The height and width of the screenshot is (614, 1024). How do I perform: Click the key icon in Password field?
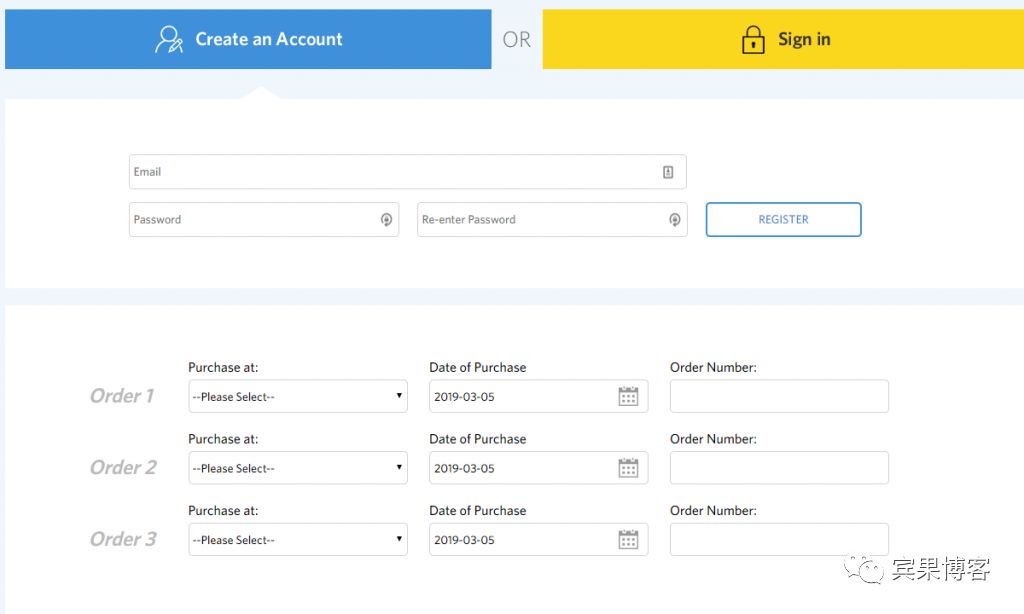click(386, 220)
